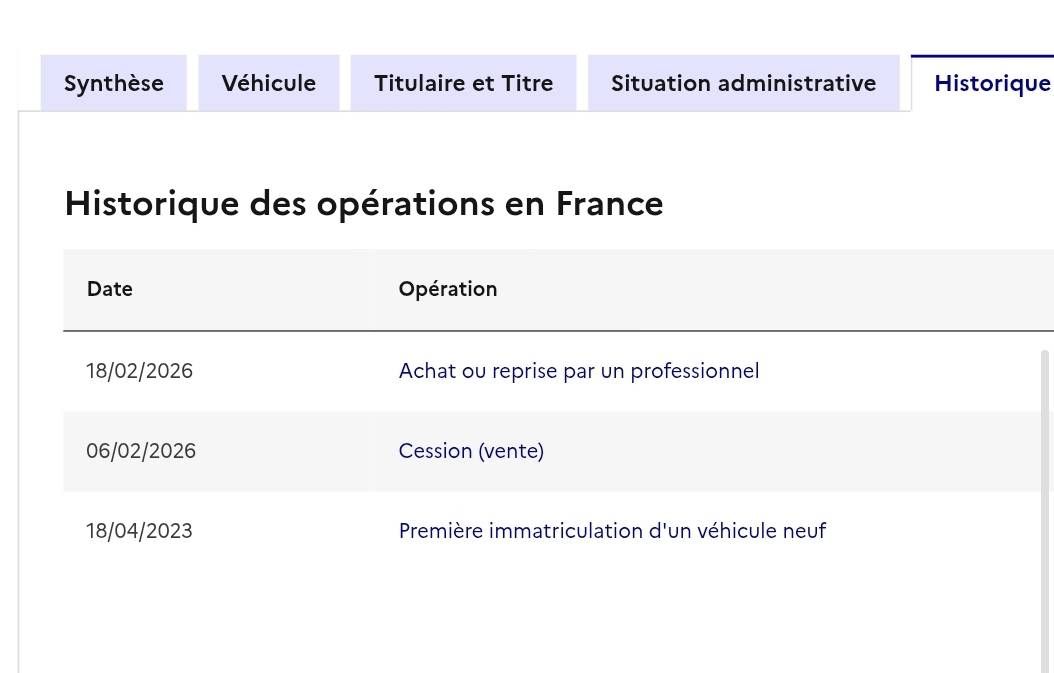
Task: Click the Date column header
Action: [109, 289]
